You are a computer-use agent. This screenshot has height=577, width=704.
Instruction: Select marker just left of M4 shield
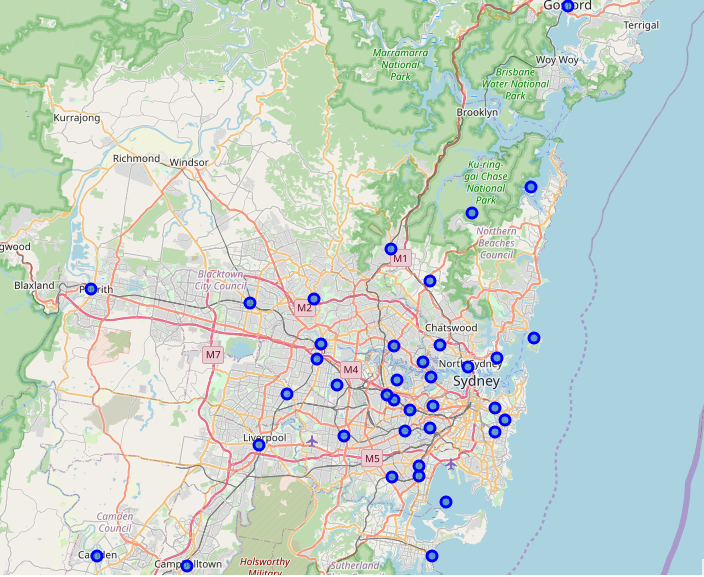(x=337, y=385)
